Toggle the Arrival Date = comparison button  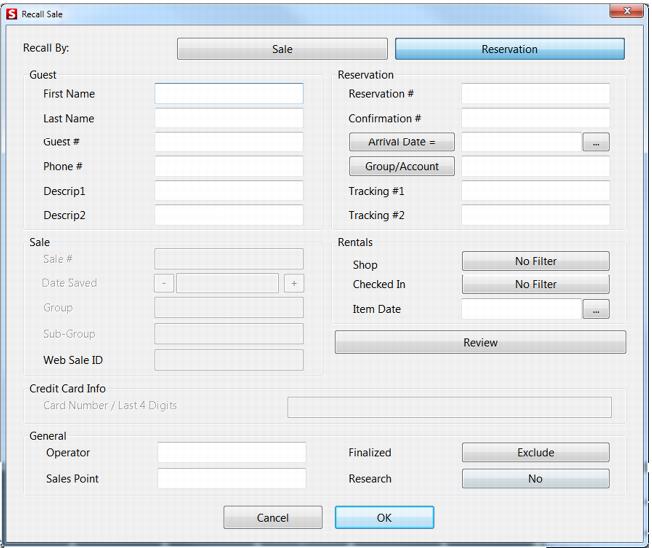click(402, 142)
